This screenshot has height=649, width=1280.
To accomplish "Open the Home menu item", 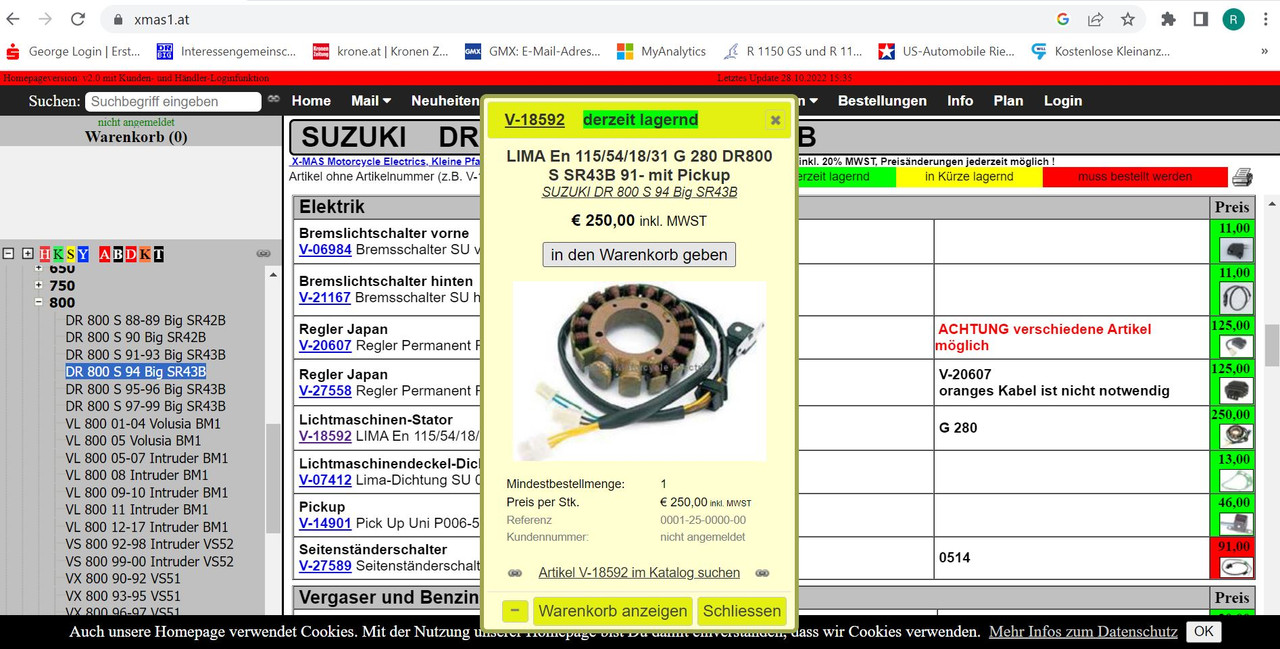I will [x=311, y=100].
